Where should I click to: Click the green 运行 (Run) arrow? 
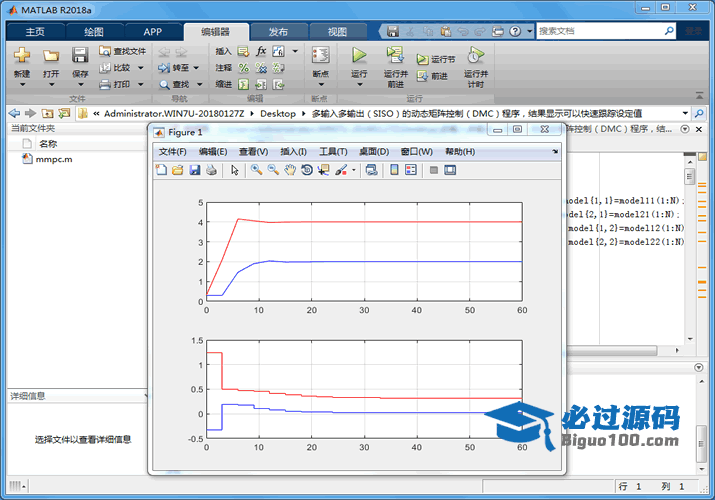tap(359, 55)
